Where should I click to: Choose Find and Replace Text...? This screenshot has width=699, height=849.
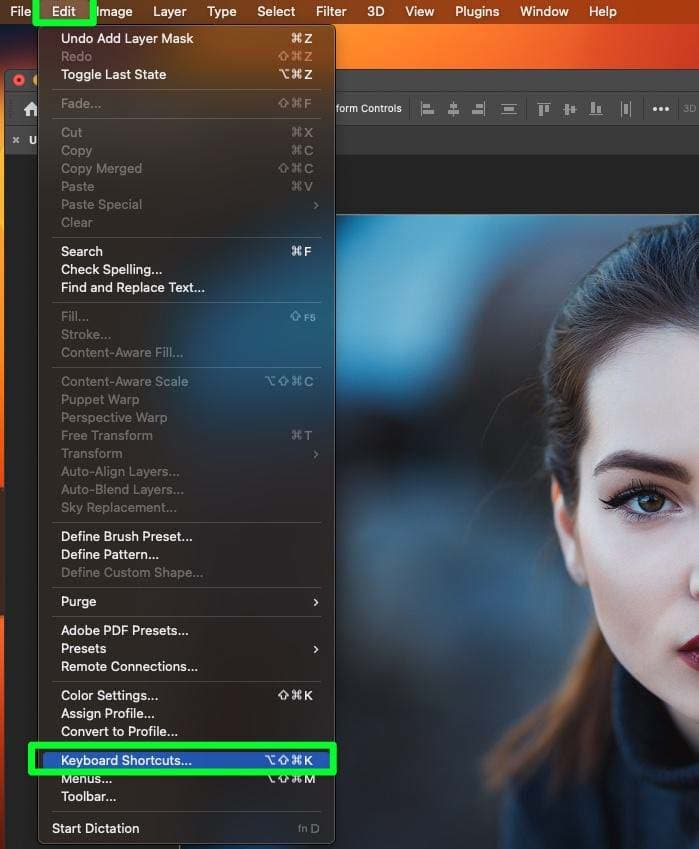pyautogui.click(x=187, y=288)
